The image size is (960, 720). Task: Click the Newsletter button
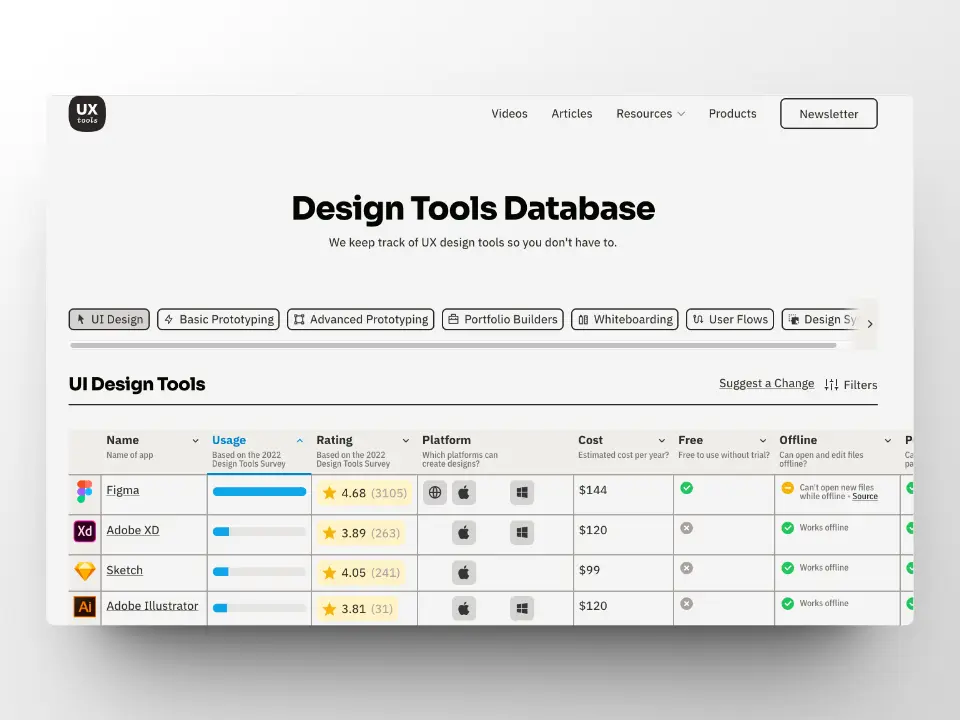828,114
